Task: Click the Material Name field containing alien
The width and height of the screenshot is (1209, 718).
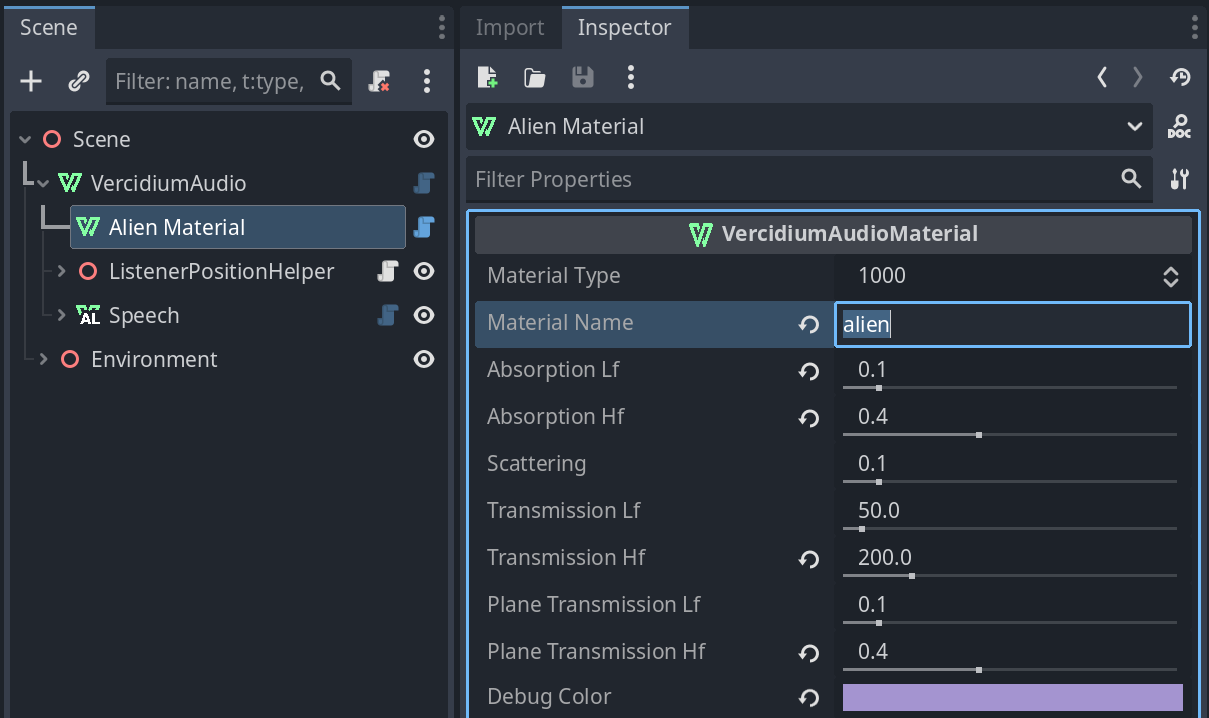Action: click(x=1013, y=324)
